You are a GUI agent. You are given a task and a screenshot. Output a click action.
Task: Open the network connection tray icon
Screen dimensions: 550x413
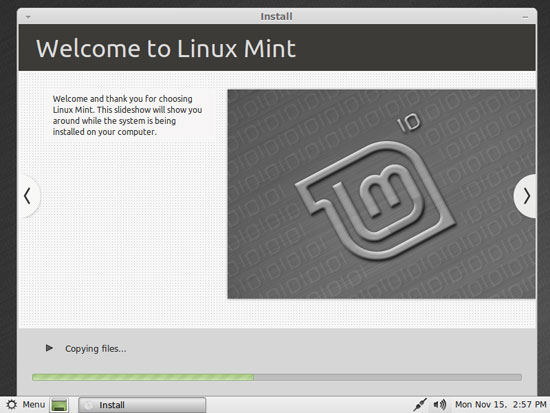pos(420,405)
